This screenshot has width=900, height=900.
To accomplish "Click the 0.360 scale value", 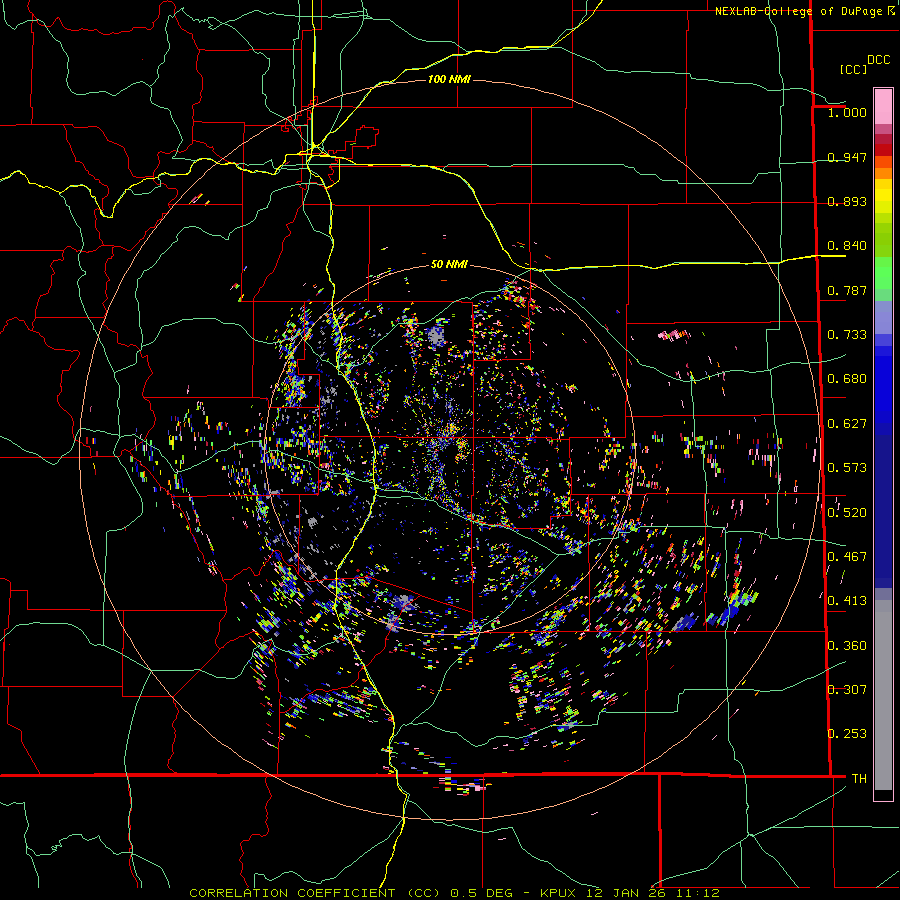I will [x=847, y=646].
